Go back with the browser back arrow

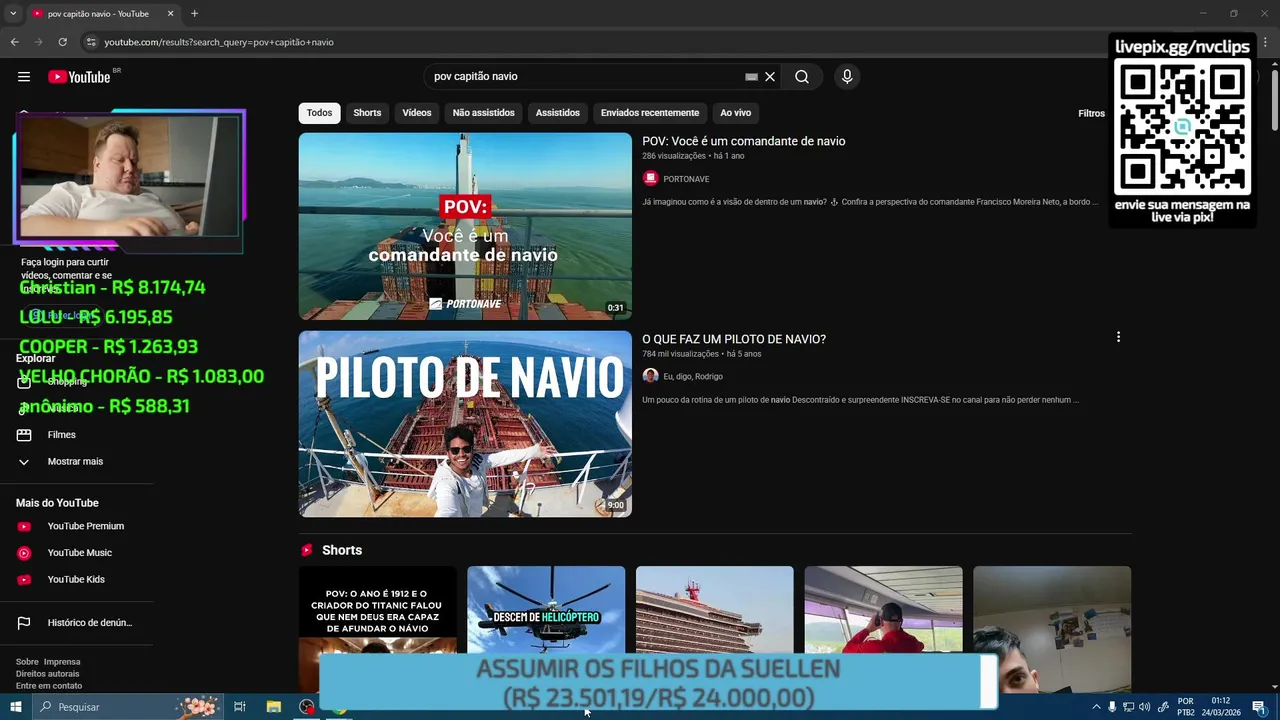point(14,42)
